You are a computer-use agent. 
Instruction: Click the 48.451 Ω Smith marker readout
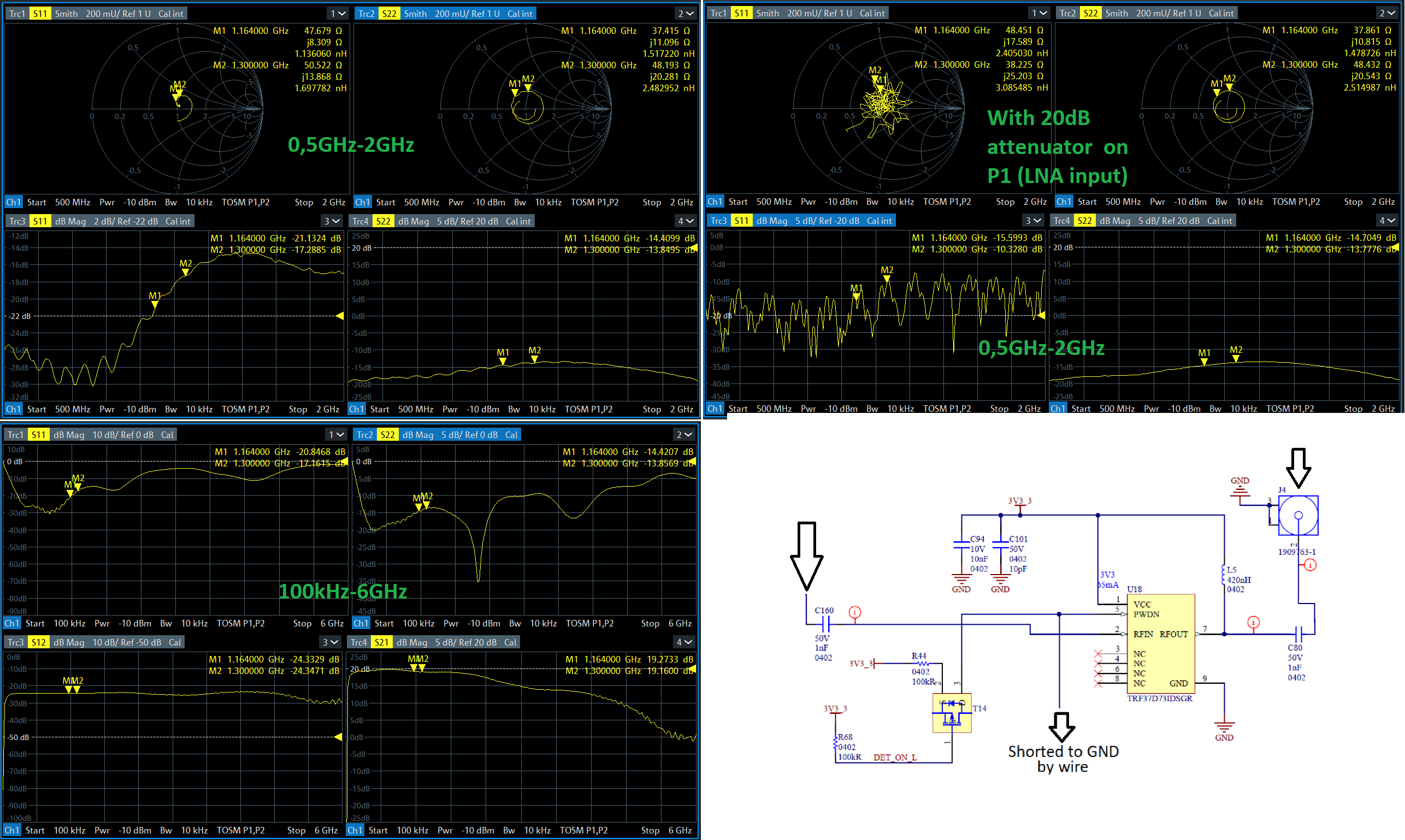(x=1025, y=30)
